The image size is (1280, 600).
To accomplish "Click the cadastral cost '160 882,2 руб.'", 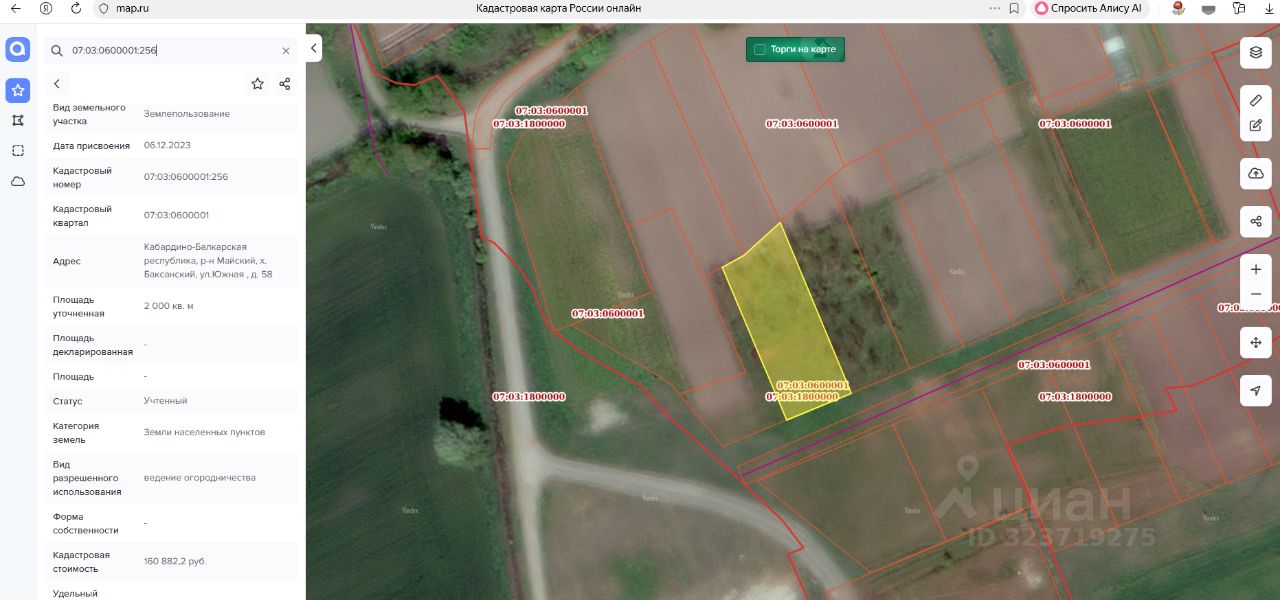I will tap(175, 561).
